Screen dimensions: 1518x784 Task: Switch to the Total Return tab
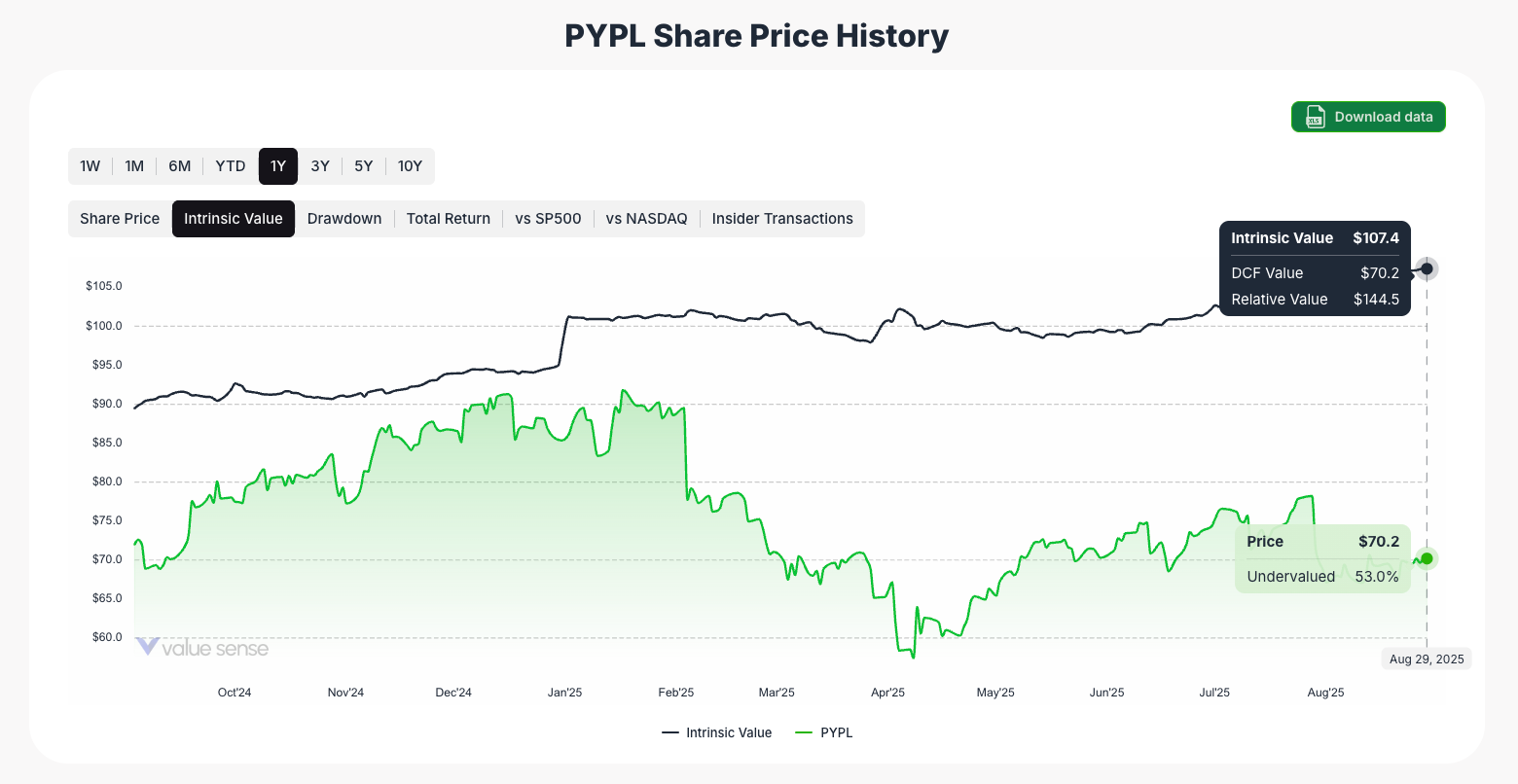[448, 218]
